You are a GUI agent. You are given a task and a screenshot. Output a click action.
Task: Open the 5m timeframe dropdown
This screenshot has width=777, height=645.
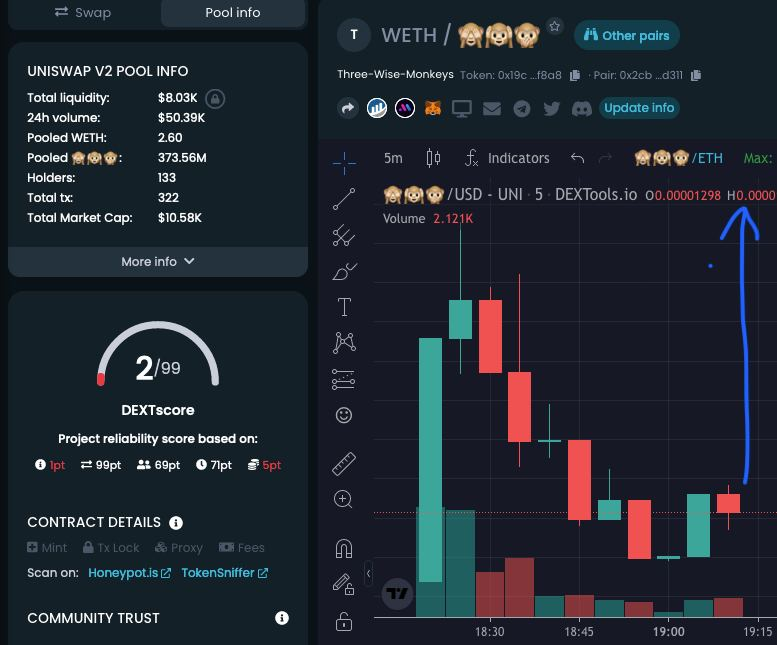[x=393, y=158]
